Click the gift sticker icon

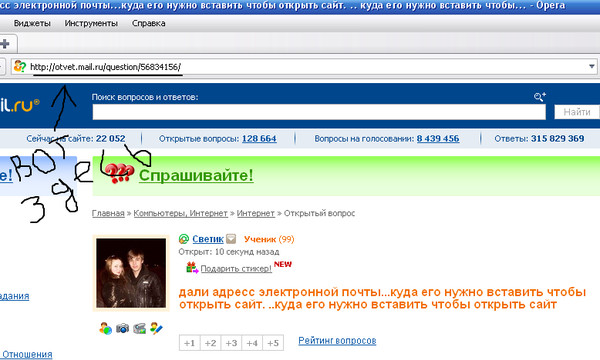click(192, 267)
